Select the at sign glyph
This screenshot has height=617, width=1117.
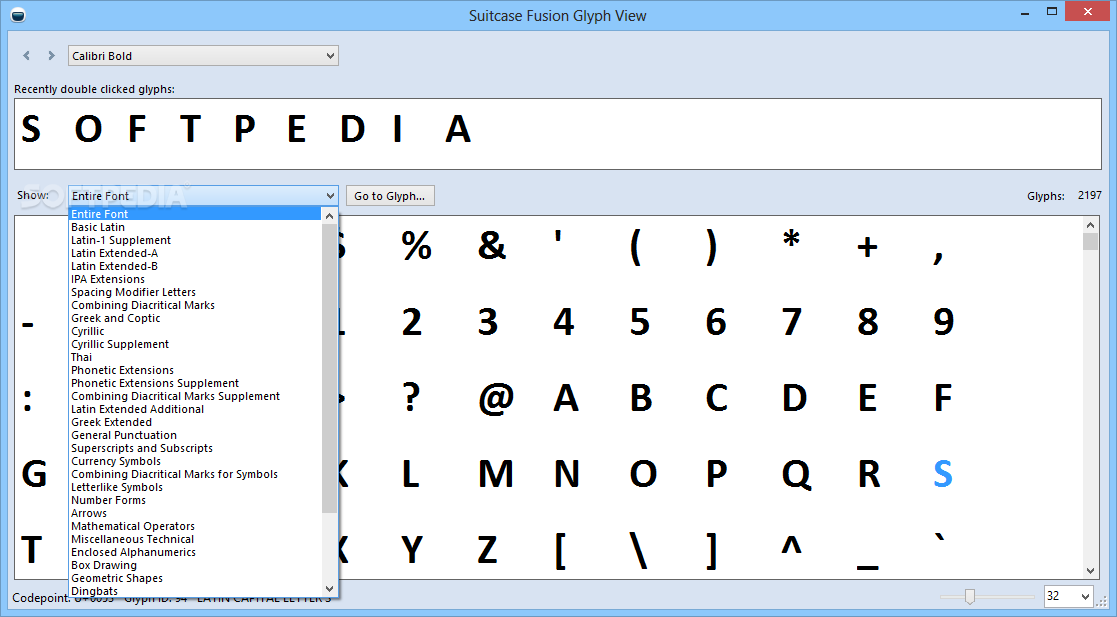tap(496, 398)
